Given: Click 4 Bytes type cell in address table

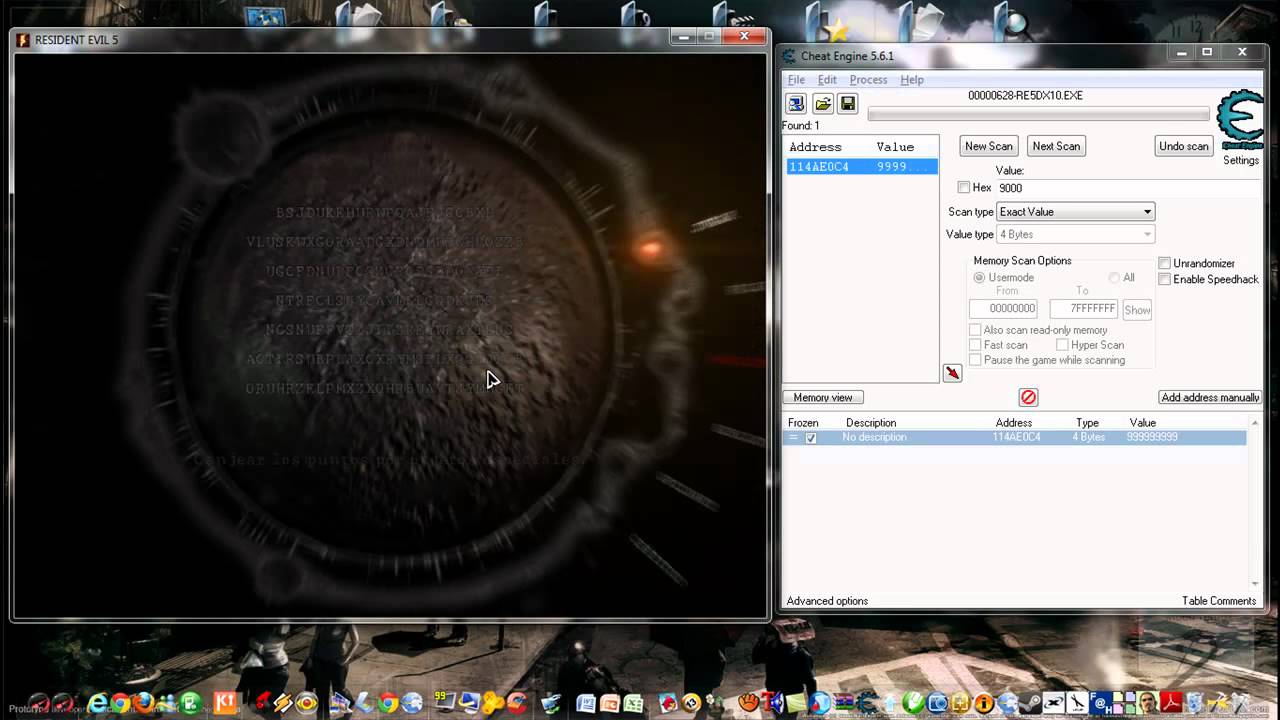Looking at the screenshot, I should click(x=1089, y=438).
